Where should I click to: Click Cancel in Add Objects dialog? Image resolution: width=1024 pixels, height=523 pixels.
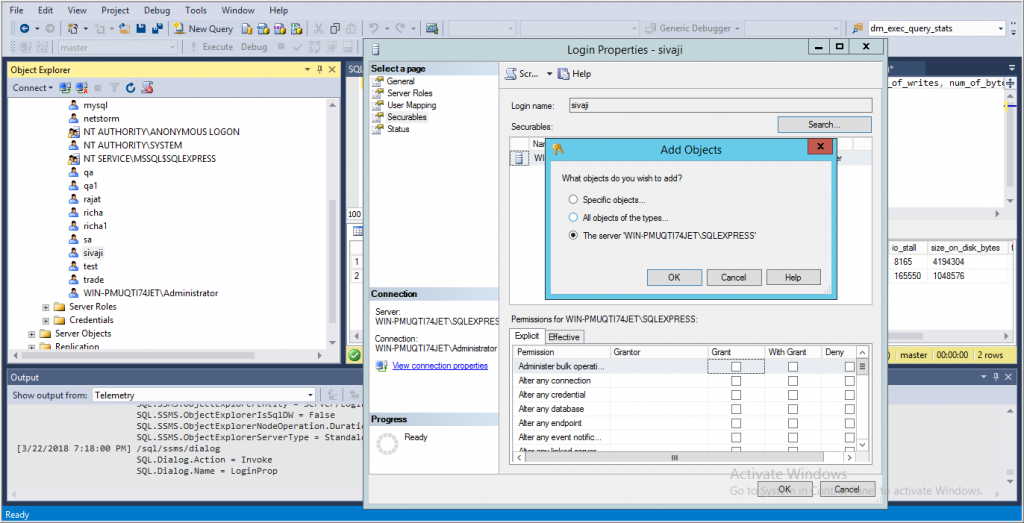734,277
